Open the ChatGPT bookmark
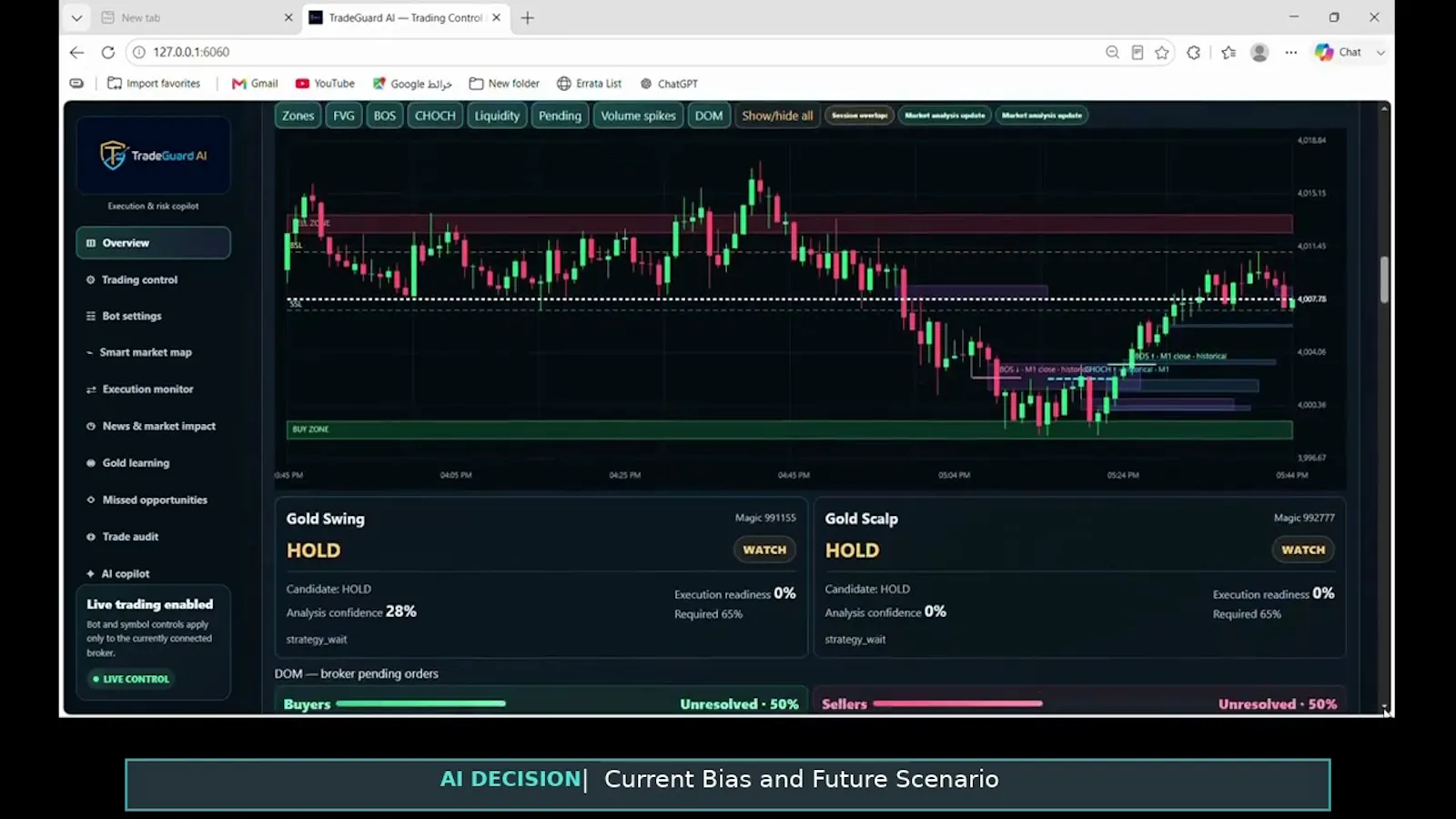Screen dimensions: 1456x819 [669, 83]
